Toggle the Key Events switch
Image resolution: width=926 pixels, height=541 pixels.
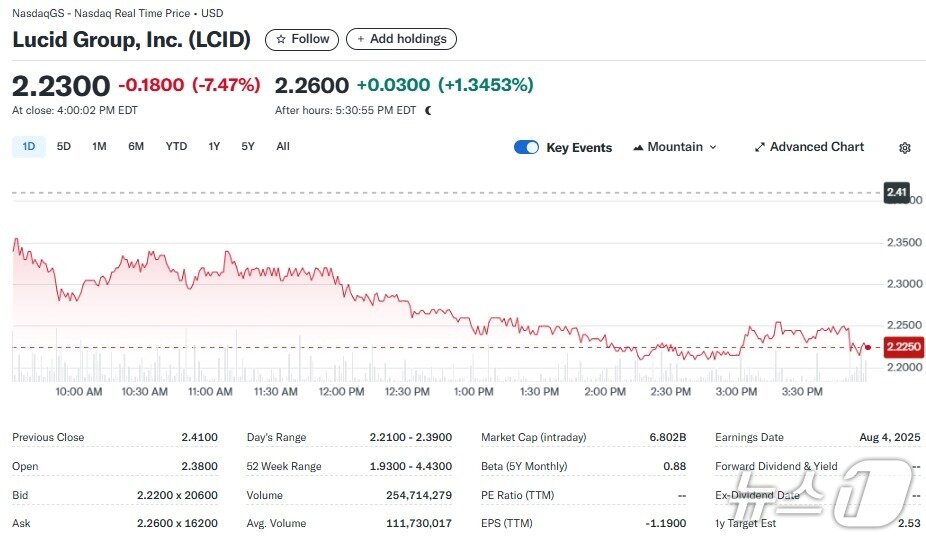[x=526, y=147]
